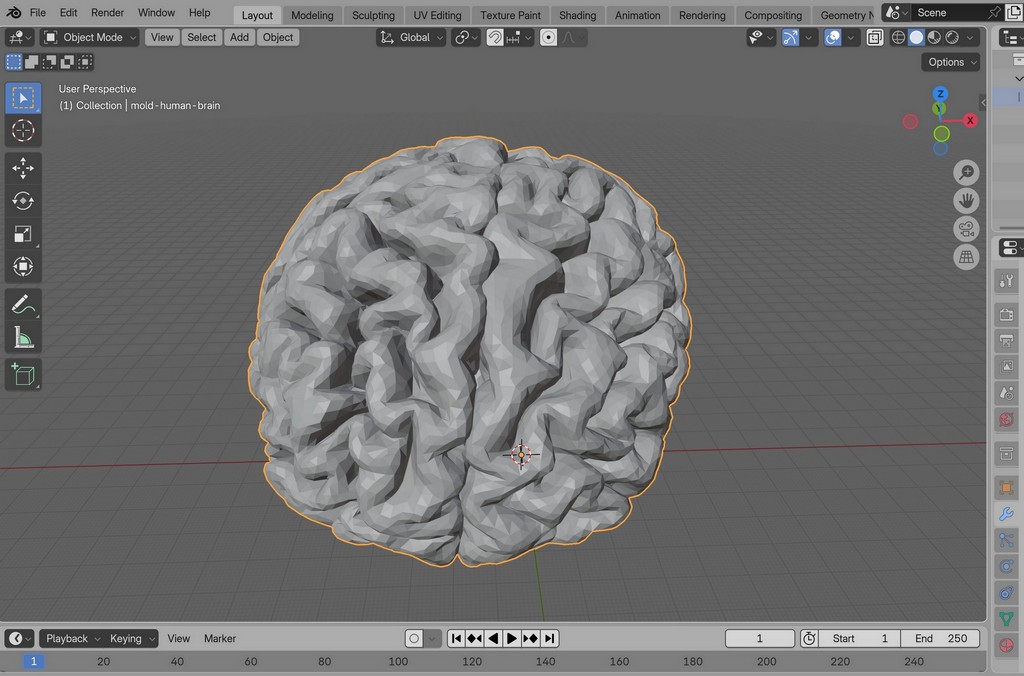Toggle show overlays button

click(833, 37)
